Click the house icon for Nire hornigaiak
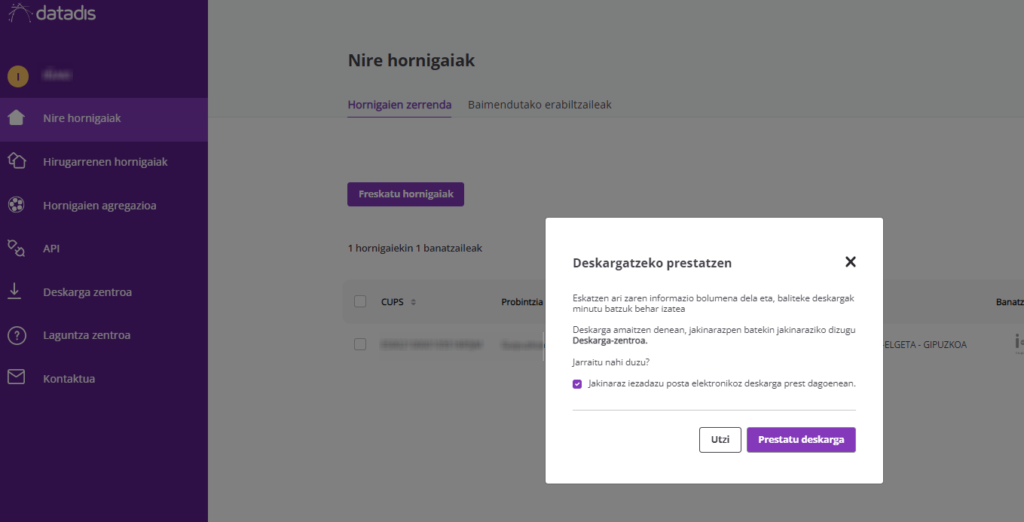 click(16, 118)
